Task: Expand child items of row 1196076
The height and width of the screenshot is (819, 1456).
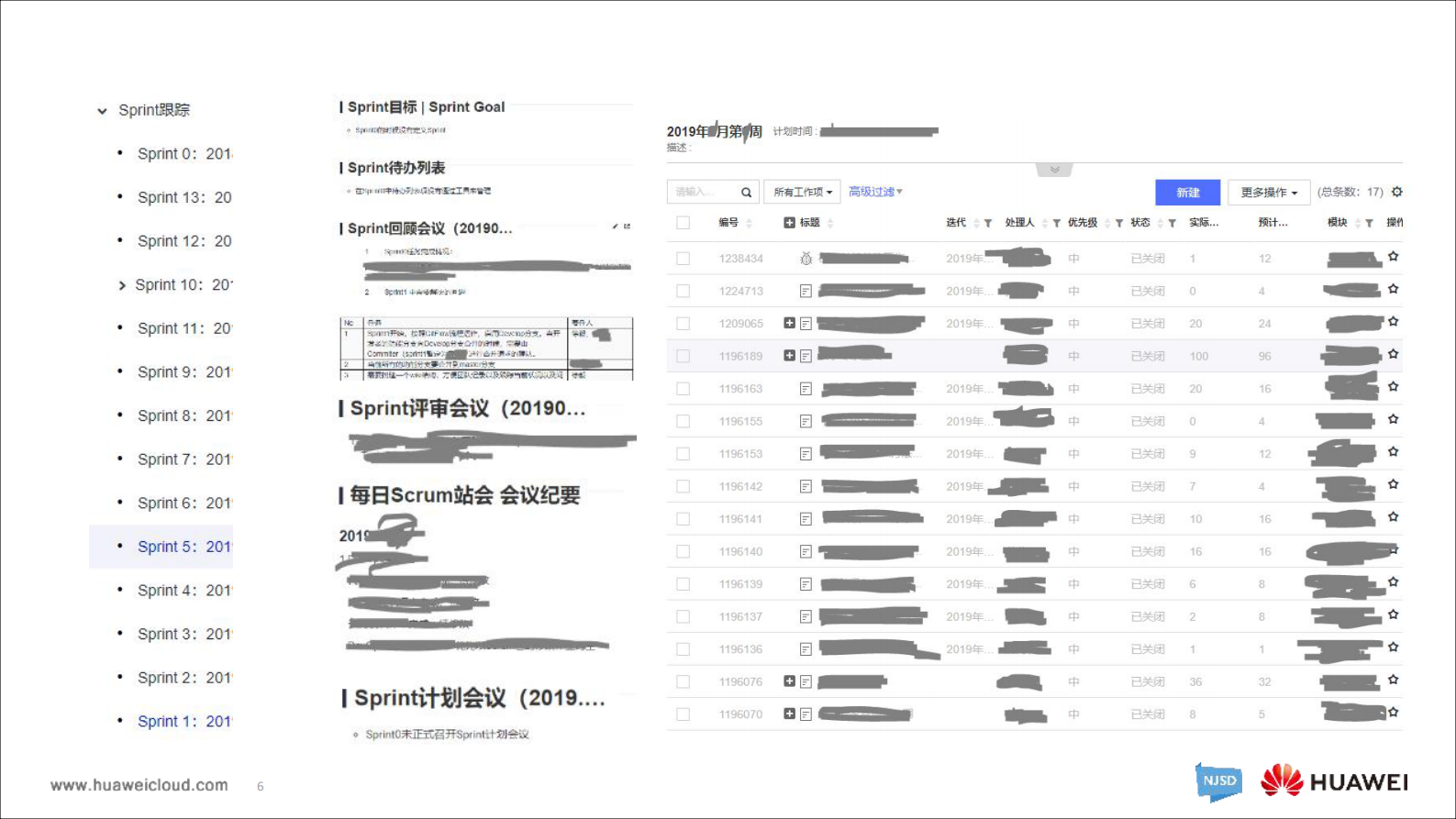Action: point(789,681)
